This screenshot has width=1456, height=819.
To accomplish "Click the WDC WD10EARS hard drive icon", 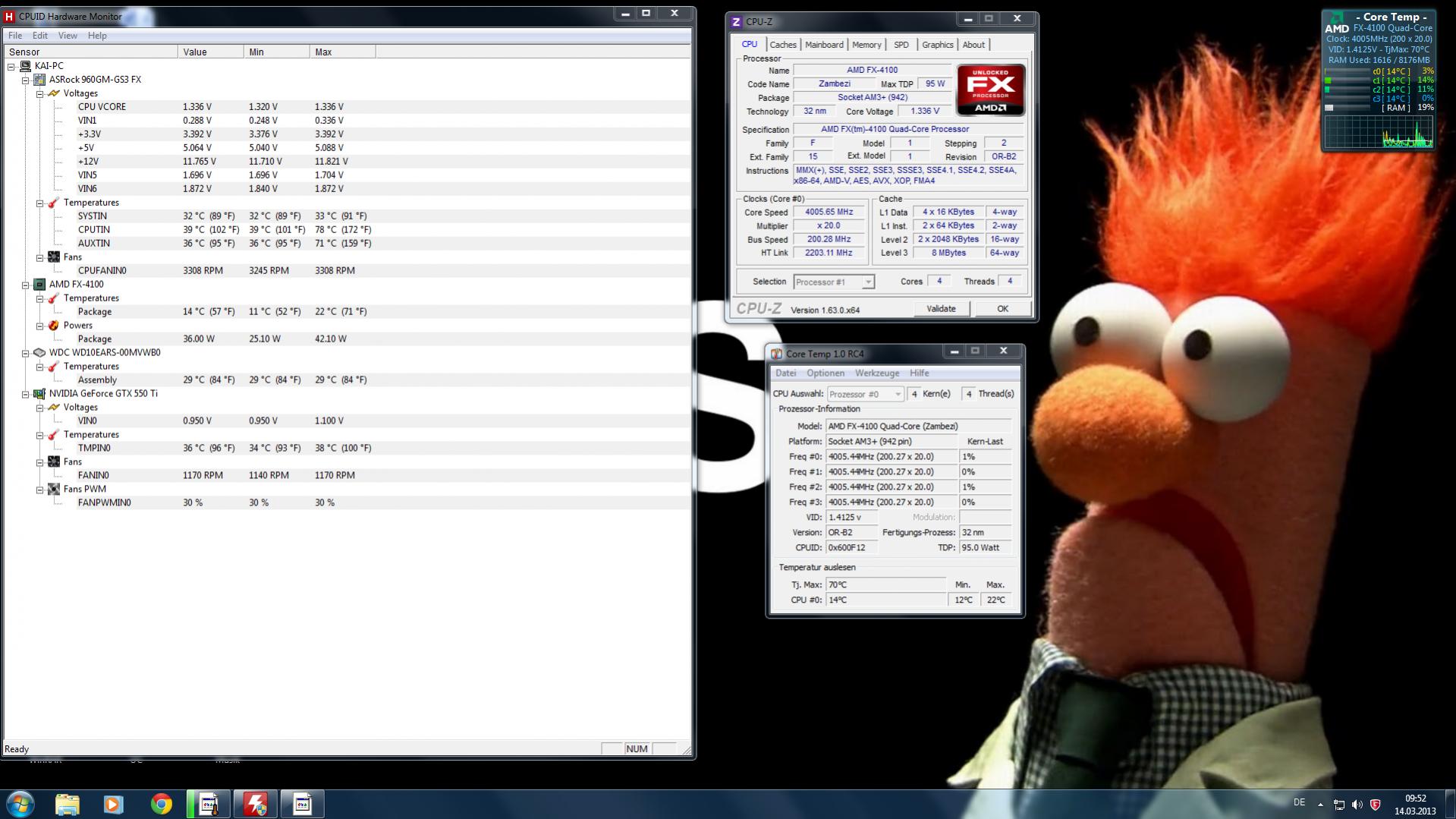I will point(39,353).
